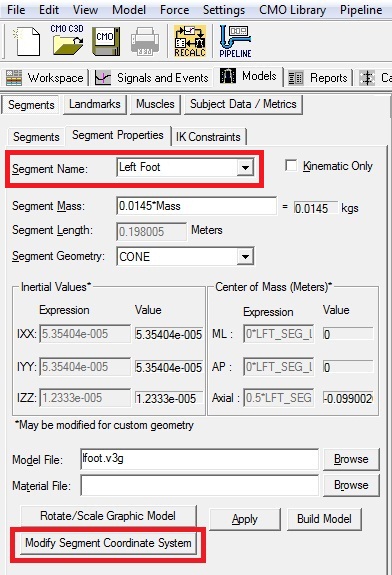Click the segment mass value 0.0145 kgs
The height and width of the screenshot is (575, 392).
[316, 208]
